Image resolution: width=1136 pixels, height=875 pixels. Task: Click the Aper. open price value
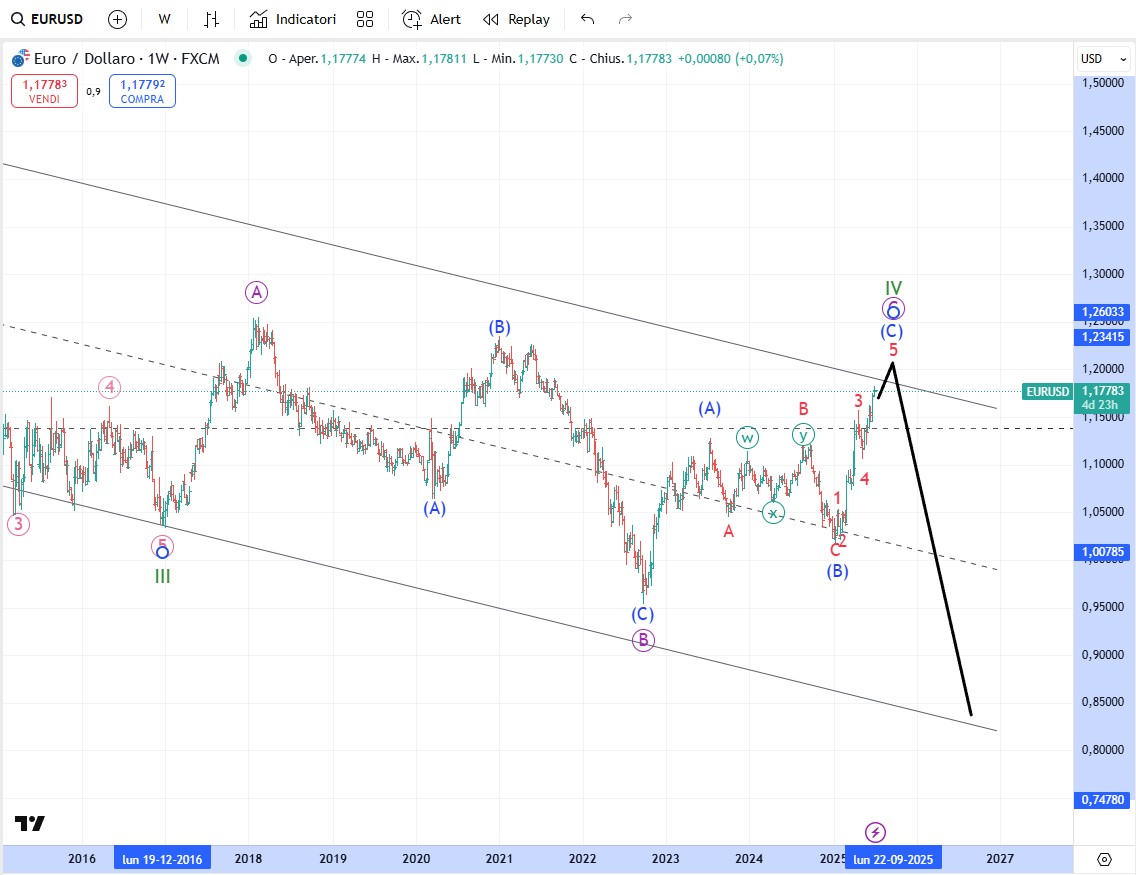tap(343, 59)
